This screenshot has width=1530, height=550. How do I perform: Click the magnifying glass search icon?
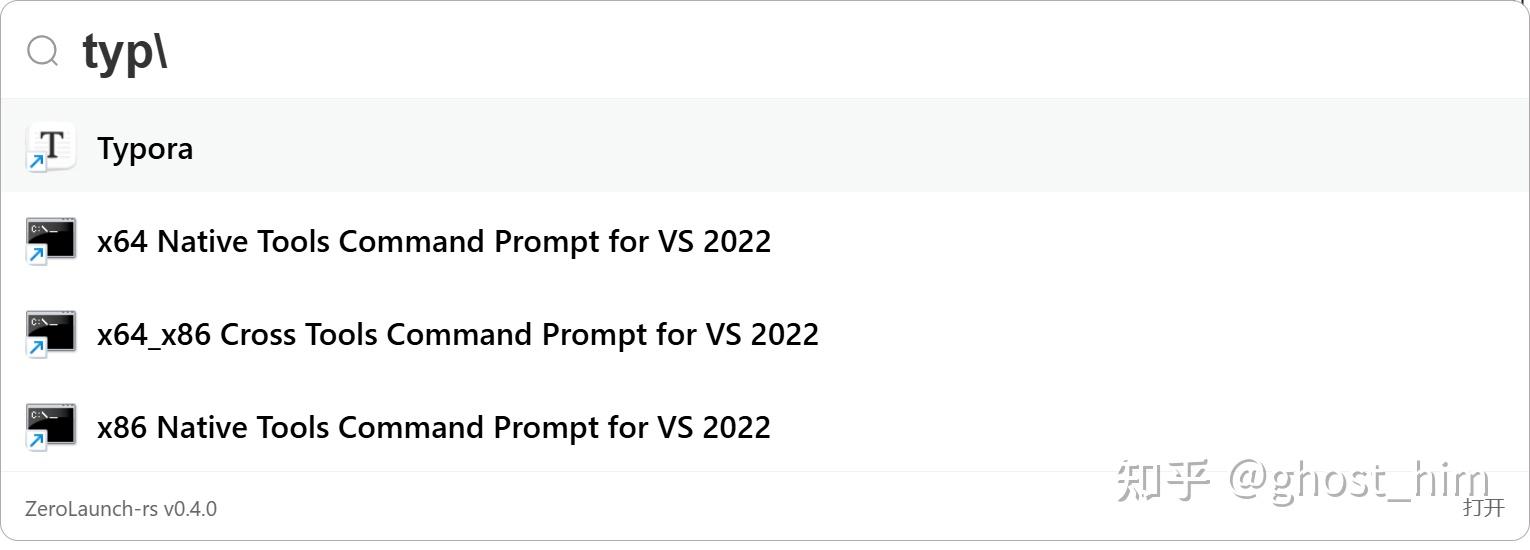coord(42,51)
